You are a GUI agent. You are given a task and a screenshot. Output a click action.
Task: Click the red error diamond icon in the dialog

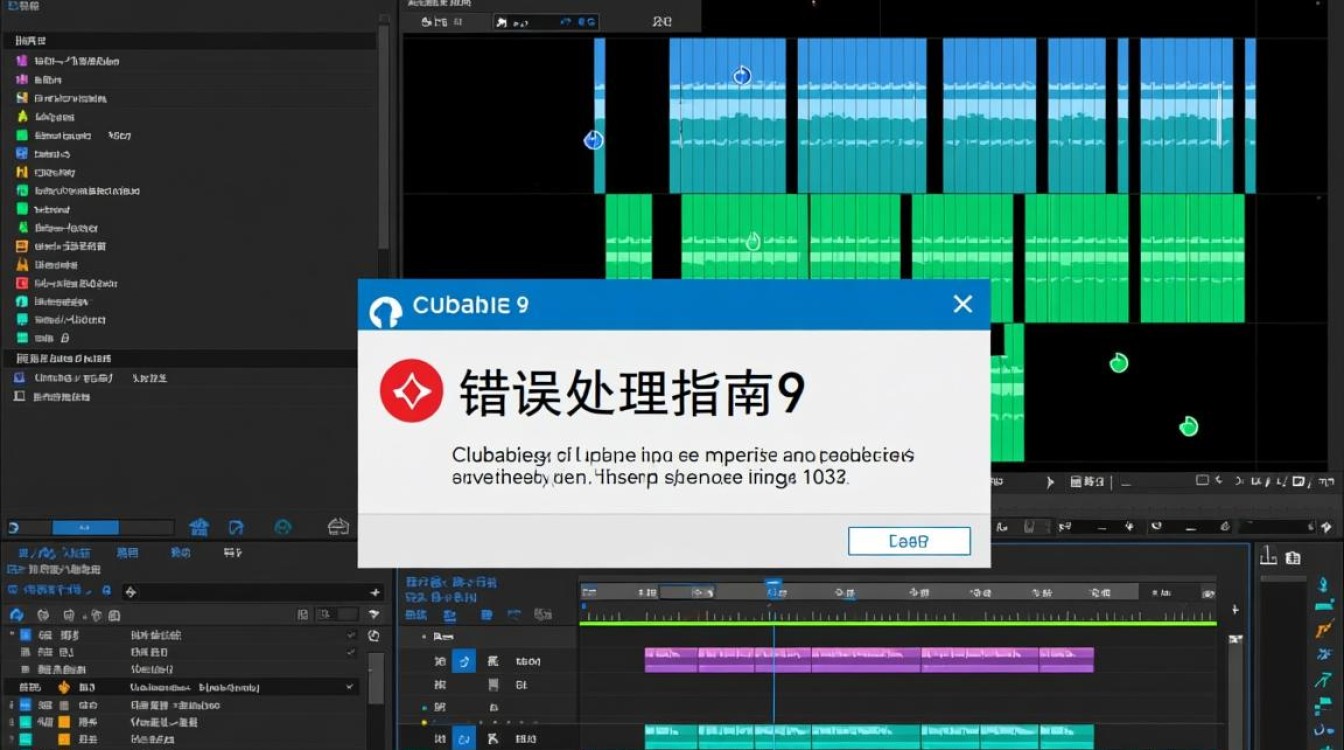coord(410,391)
